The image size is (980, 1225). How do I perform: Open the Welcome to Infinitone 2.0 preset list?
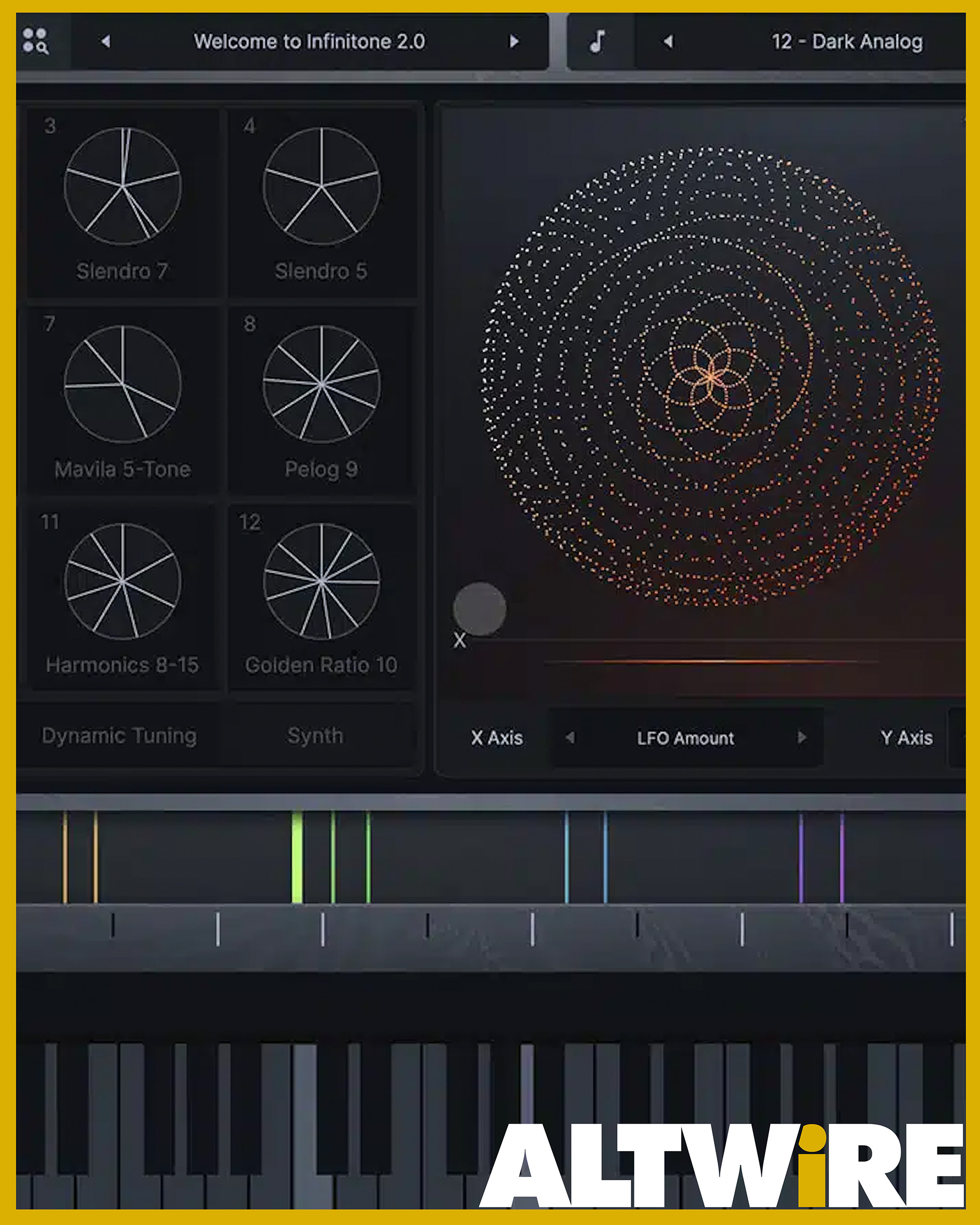[310, 42]
